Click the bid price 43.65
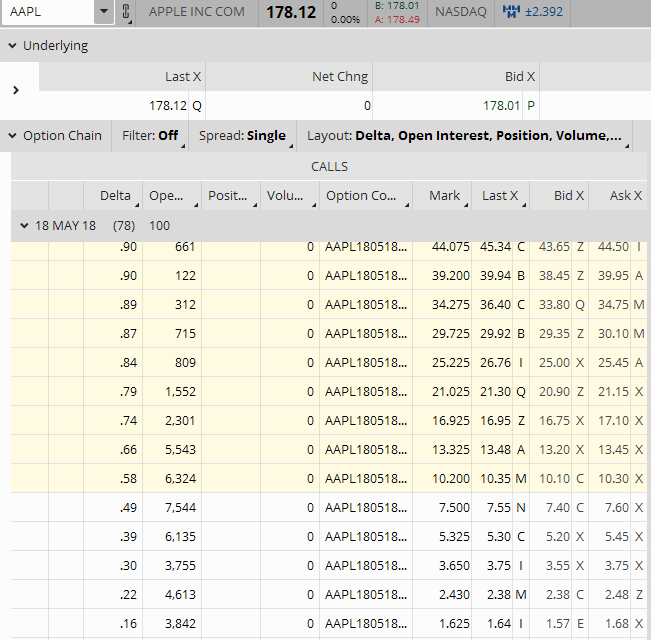 click(x=554, y=247)
